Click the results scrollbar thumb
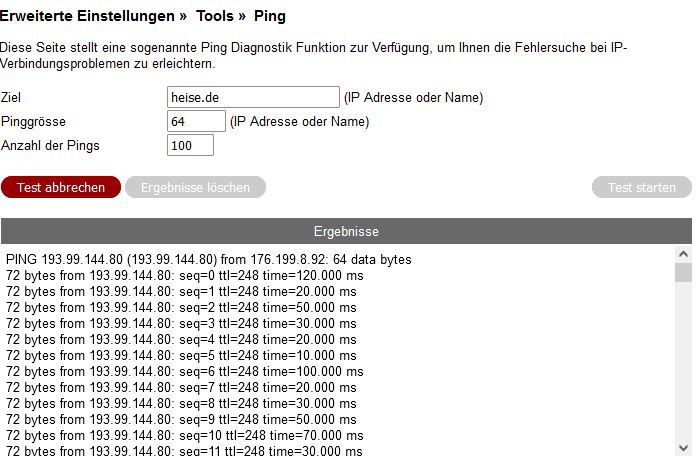This screenshot has width=698, height=463. coord(684,274)
